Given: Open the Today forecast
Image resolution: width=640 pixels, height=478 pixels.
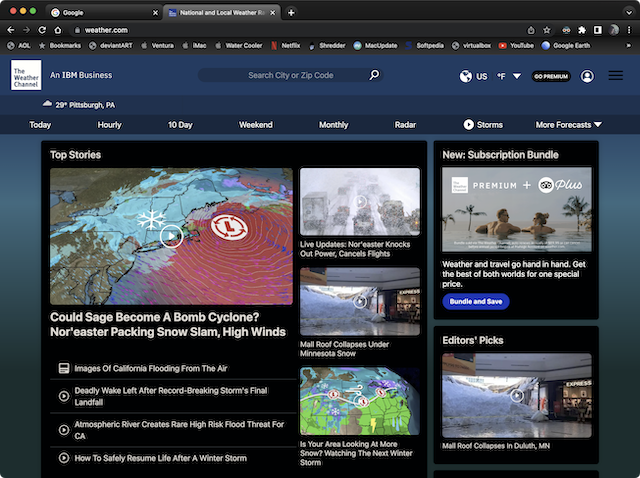Looking at the screenshot, I should (40, 125).
